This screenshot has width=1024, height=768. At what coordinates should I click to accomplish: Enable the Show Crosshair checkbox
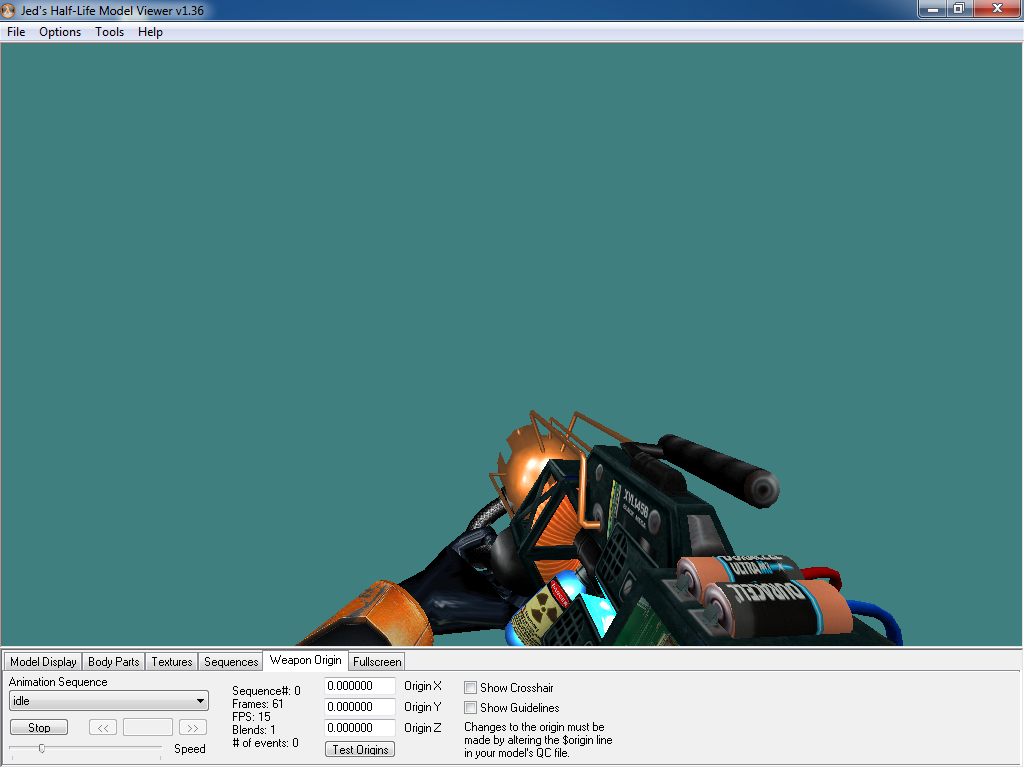470,688
